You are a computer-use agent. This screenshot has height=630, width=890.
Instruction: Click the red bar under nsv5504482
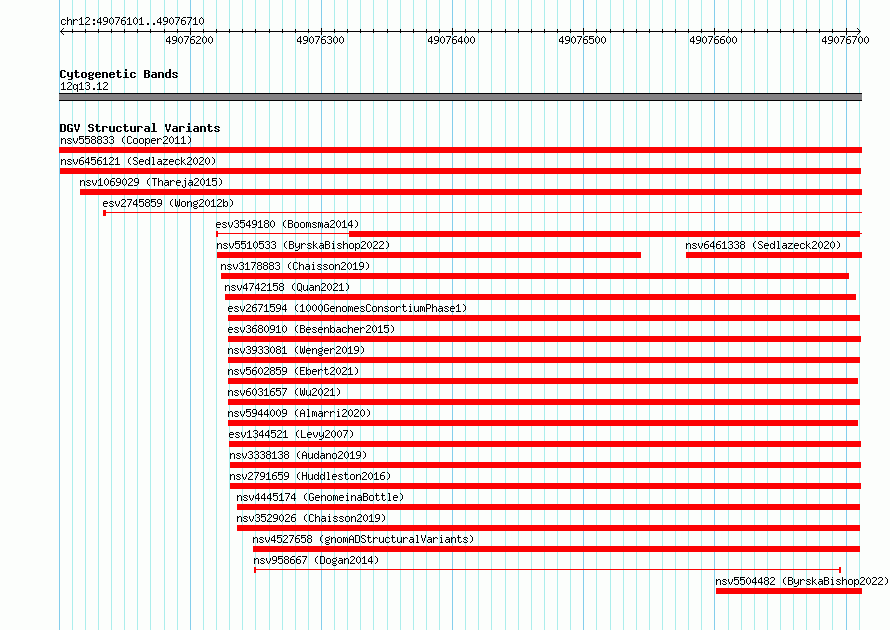pos(789,591)
